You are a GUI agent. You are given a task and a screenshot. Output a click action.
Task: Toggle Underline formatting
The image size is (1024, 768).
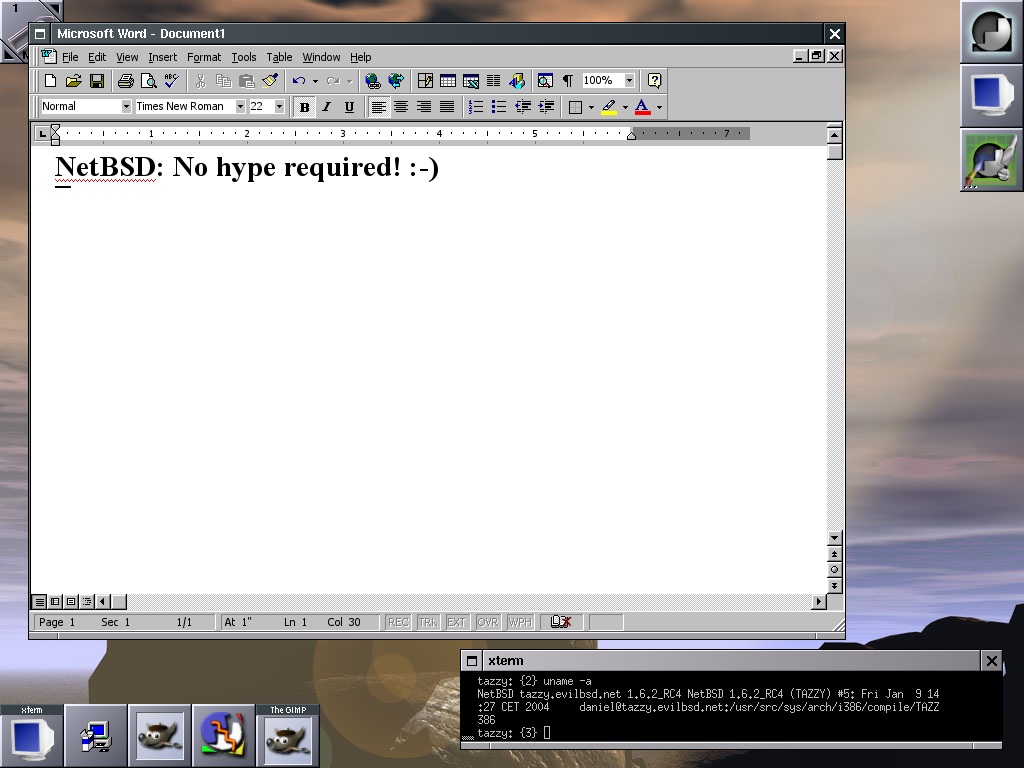pyautogui.click(x=349, y=106)
